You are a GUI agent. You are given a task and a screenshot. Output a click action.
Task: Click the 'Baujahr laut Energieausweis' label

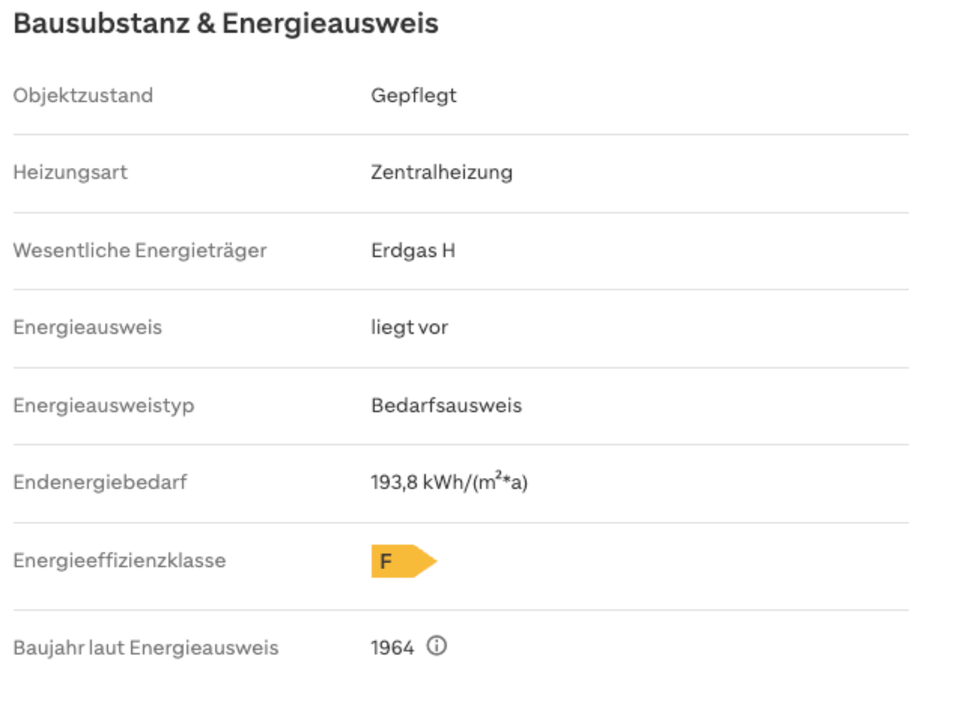click(x=145, y=648)
